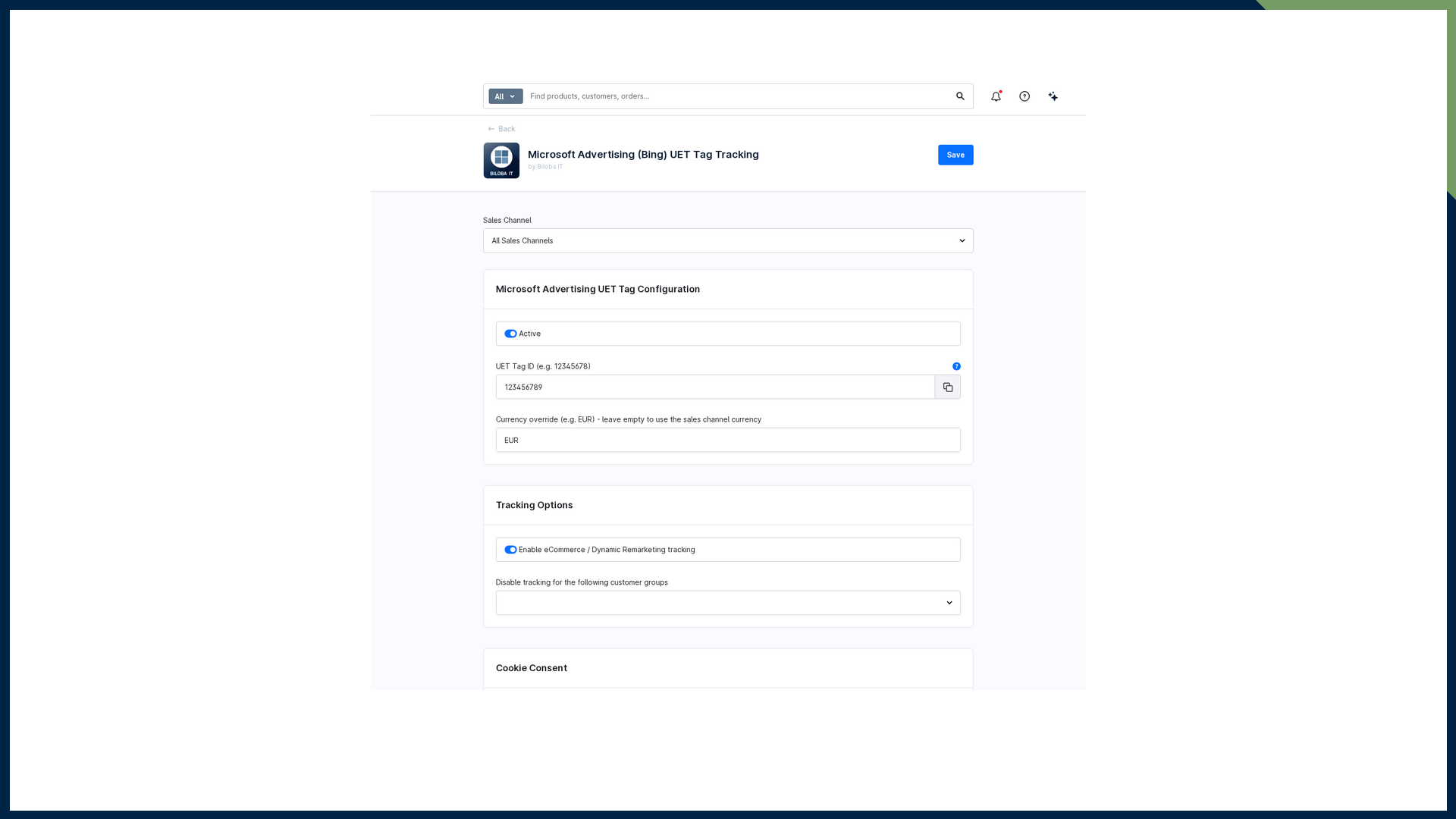Click the Tracking Options heading
This screenshot has height=819, width=1456.
pyautogui.click(x=534, y=505)
